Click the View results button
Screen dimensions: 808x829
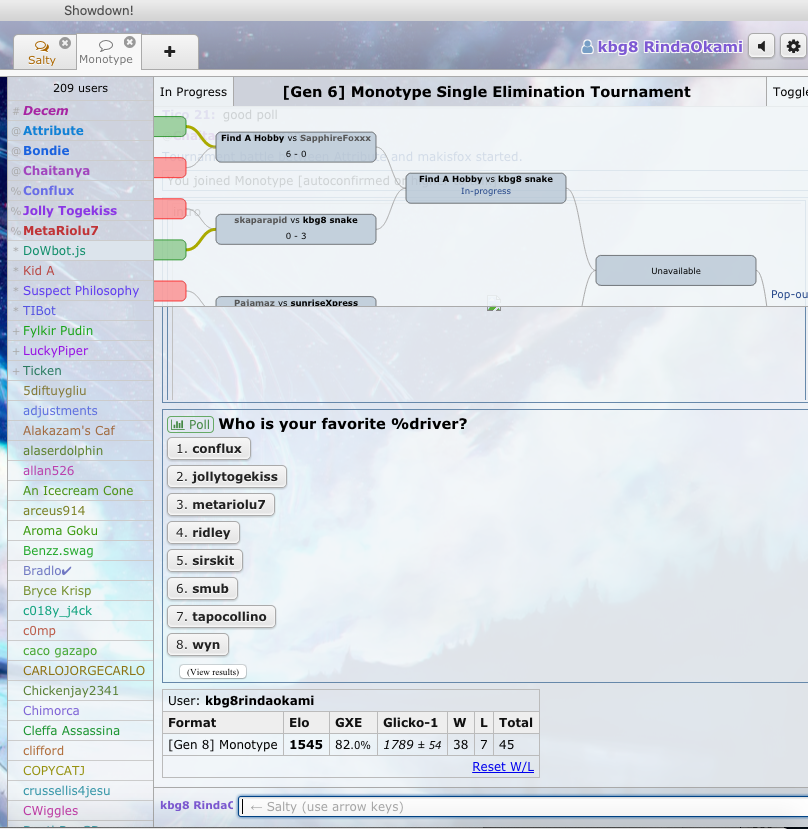212,672
